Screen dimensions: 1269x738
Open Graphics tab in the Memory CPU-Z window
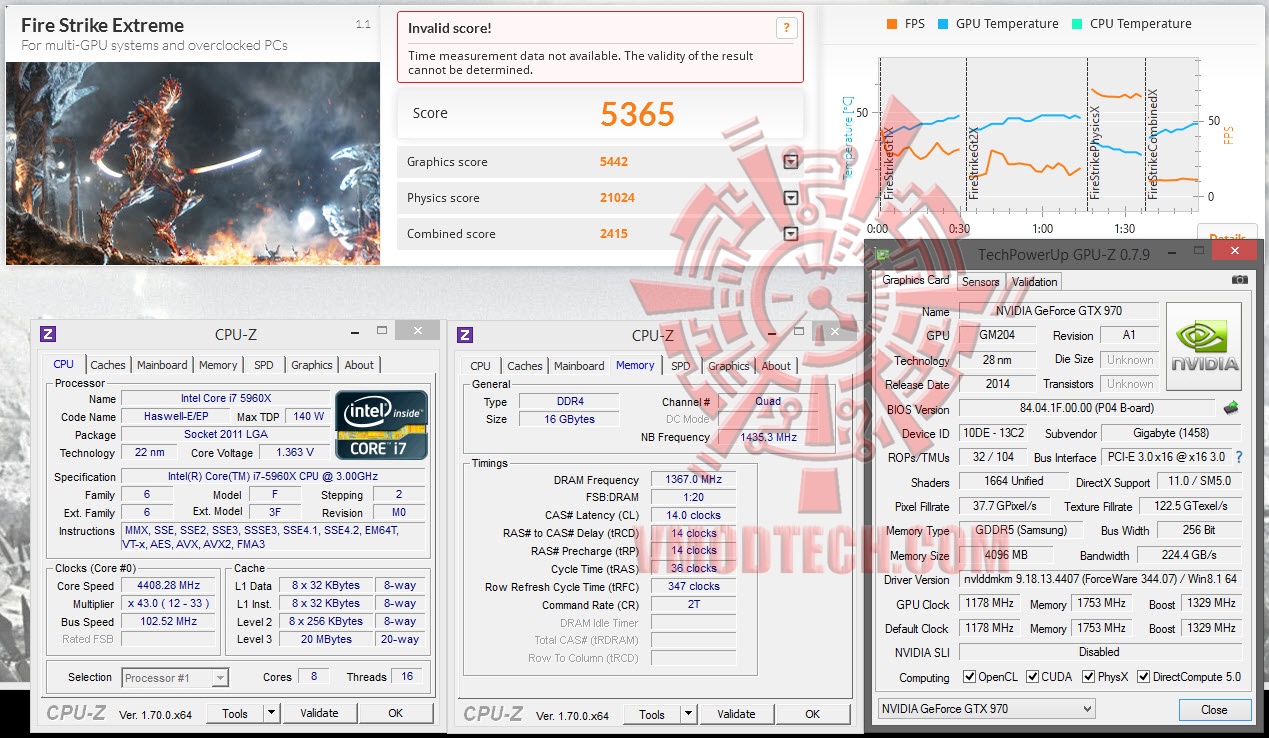pos(729,367)
